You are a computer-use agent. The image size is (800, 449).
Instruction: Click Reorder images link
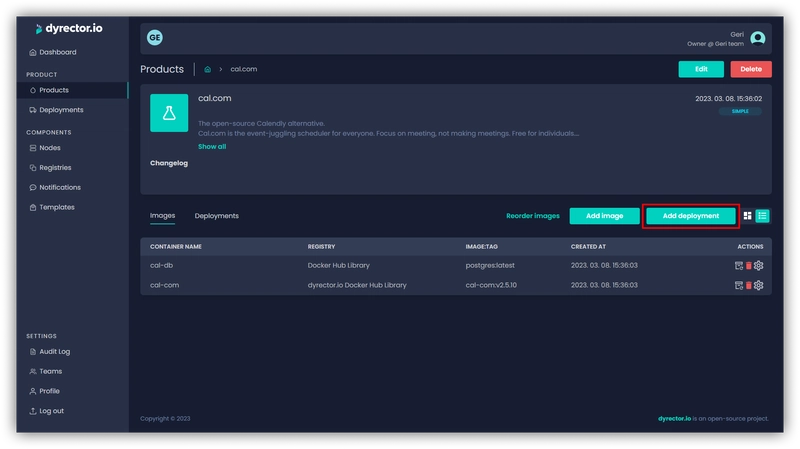pos(533,216)
